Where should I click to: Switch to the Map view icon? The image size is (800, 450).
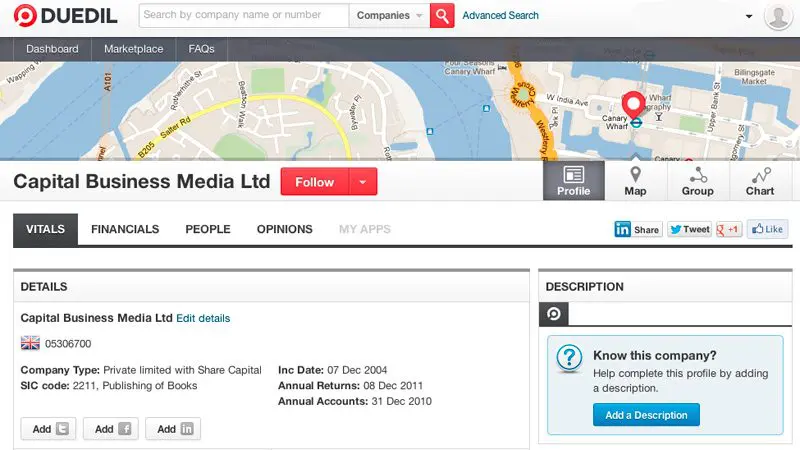635,180
